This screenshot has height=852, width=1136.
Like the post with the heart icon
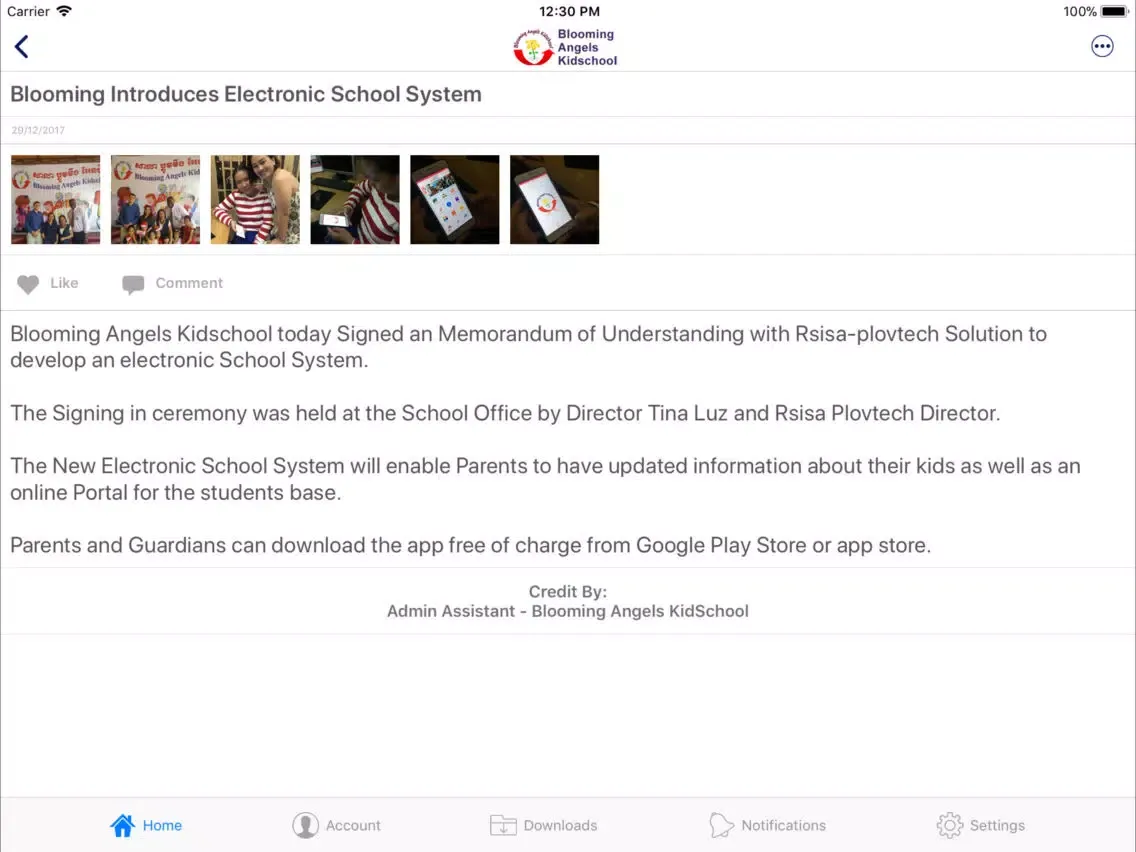(x=28, y=284)
